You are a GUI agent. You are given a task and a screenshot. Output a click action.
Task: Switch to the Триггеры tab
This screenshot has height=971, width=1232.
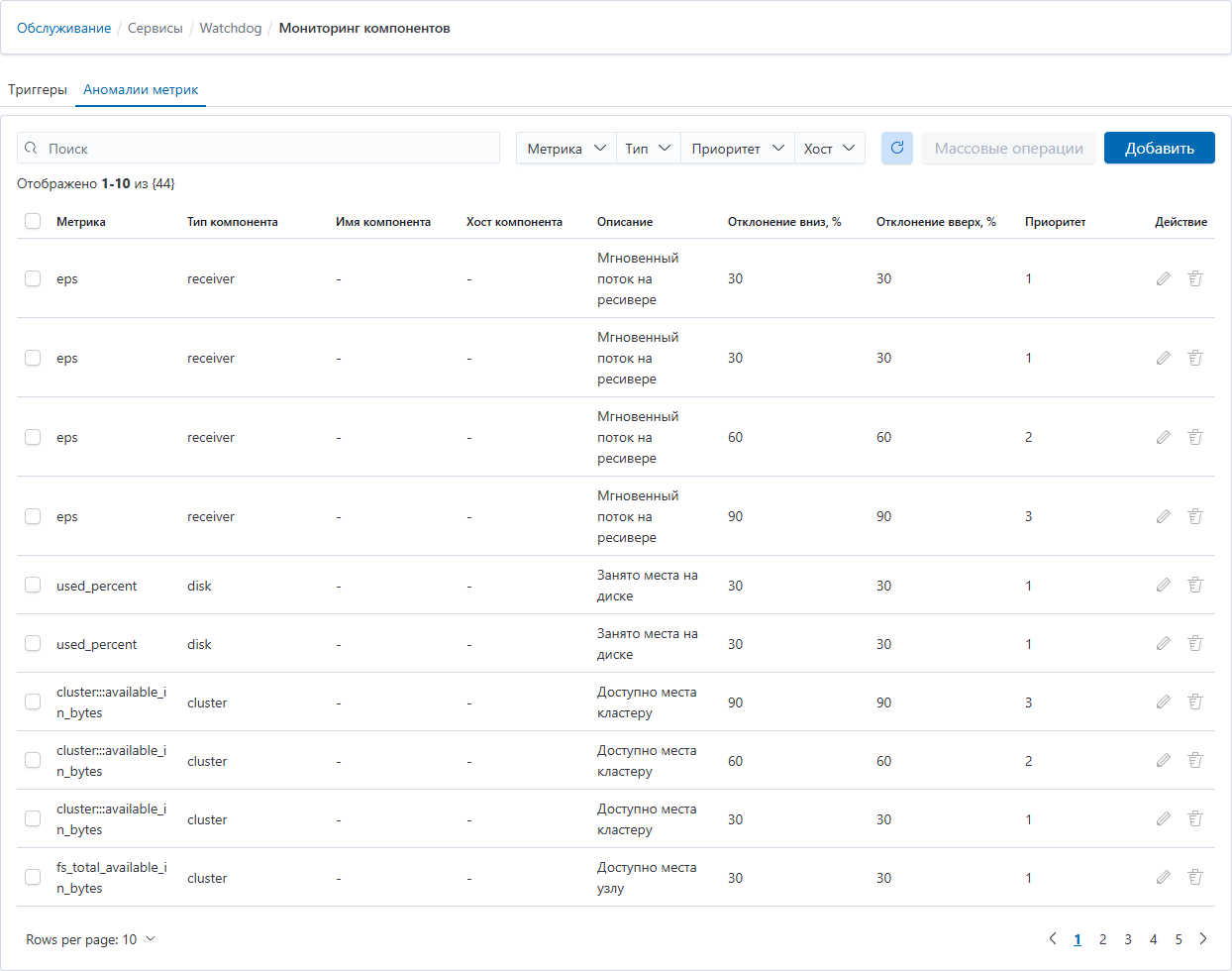[x=38, y=89]
